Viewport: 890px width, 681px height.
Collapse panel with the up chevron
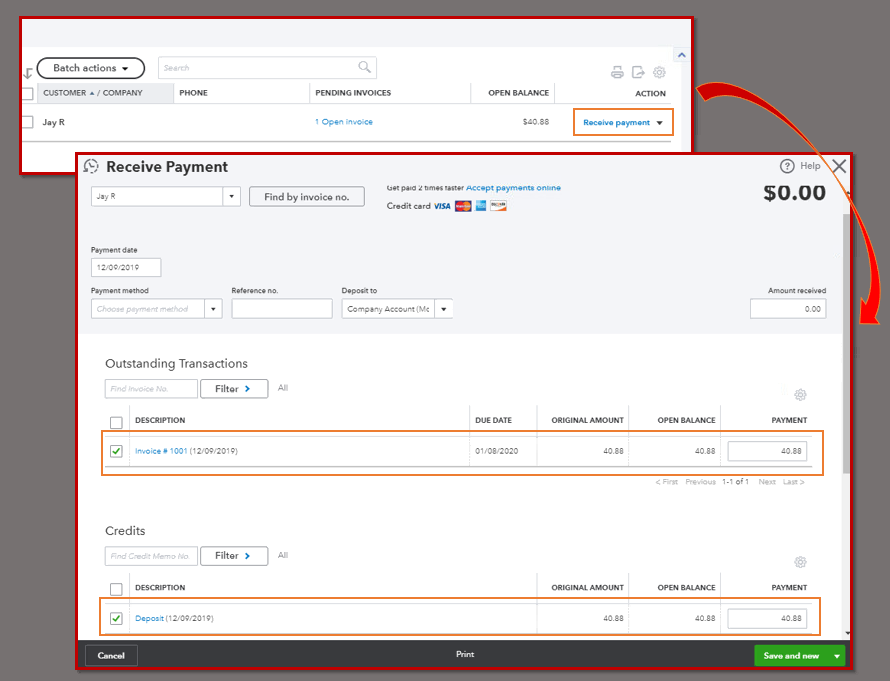pyautogui.click(x=682, y=55)
